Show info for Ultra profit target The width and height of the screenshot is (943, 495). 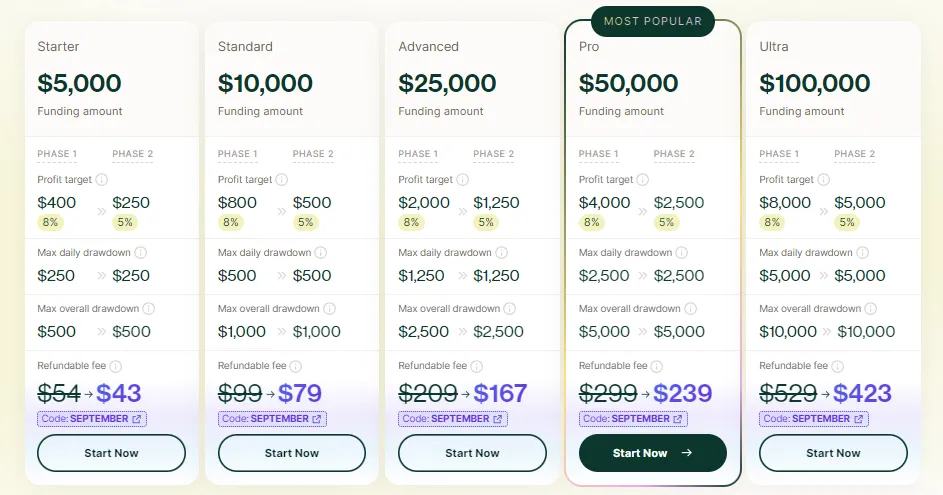pos(824,180)
